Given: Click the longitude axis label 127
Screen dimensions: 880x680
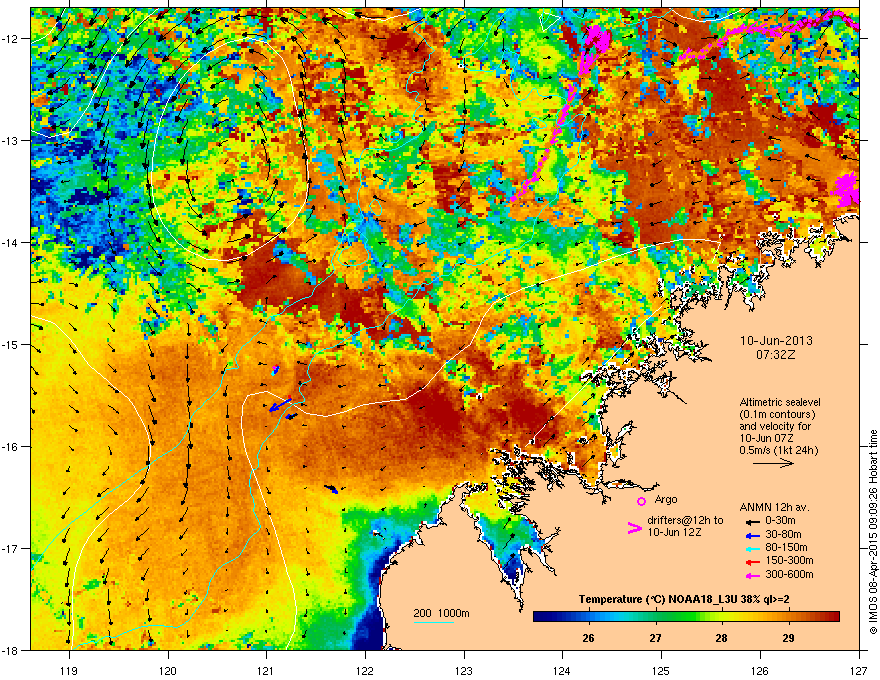Looking at the screenshot, I should (x=859, y=670).
